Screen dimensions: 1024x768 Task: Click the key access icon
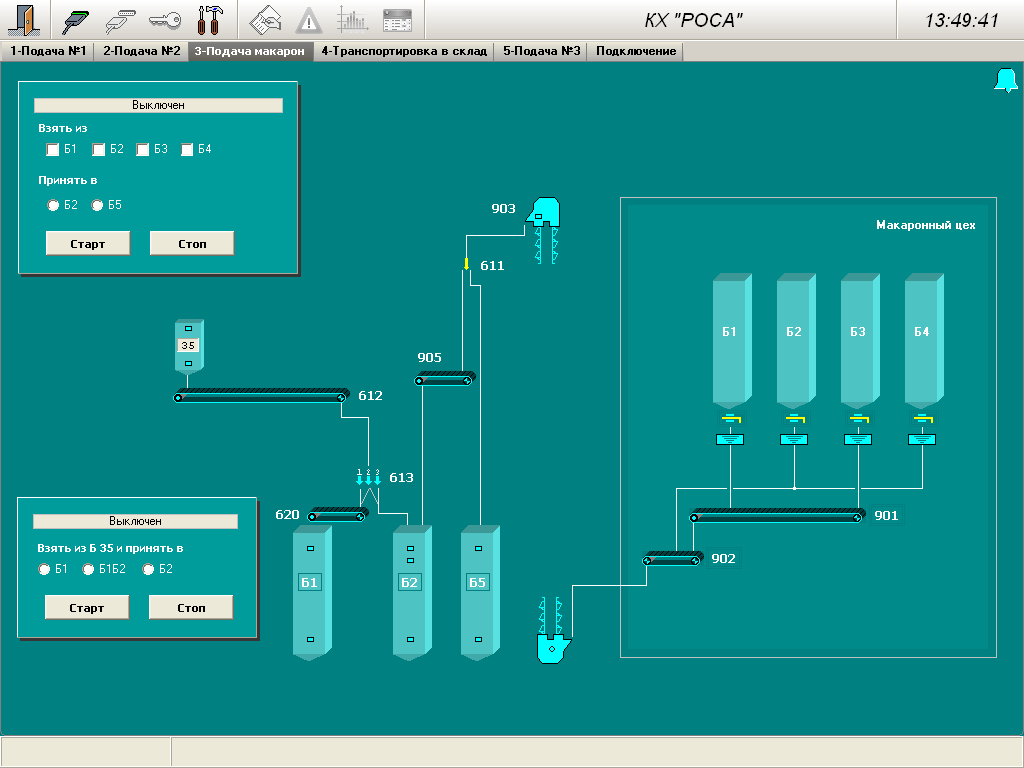pyautogui.click(x=164, y=19)
